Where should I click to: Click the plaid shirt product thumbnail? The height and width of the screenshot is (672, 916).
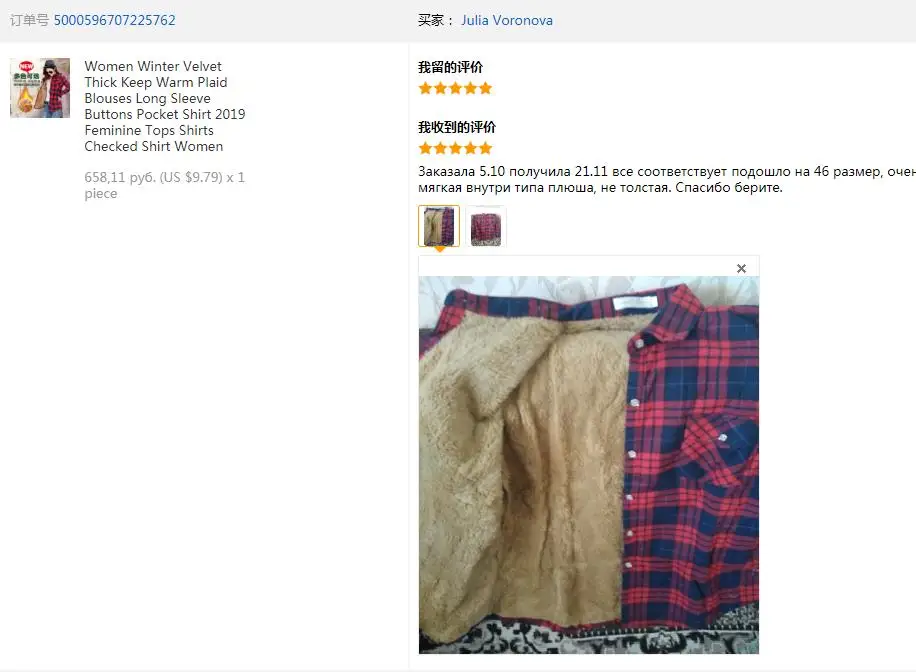click(x=40, y=88)
